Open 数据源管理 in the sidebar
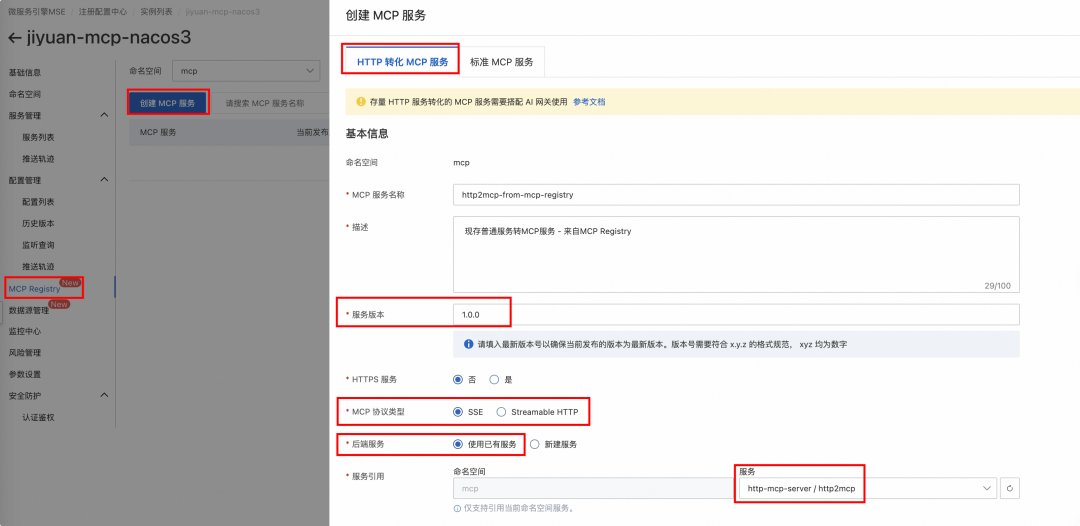 29,311
